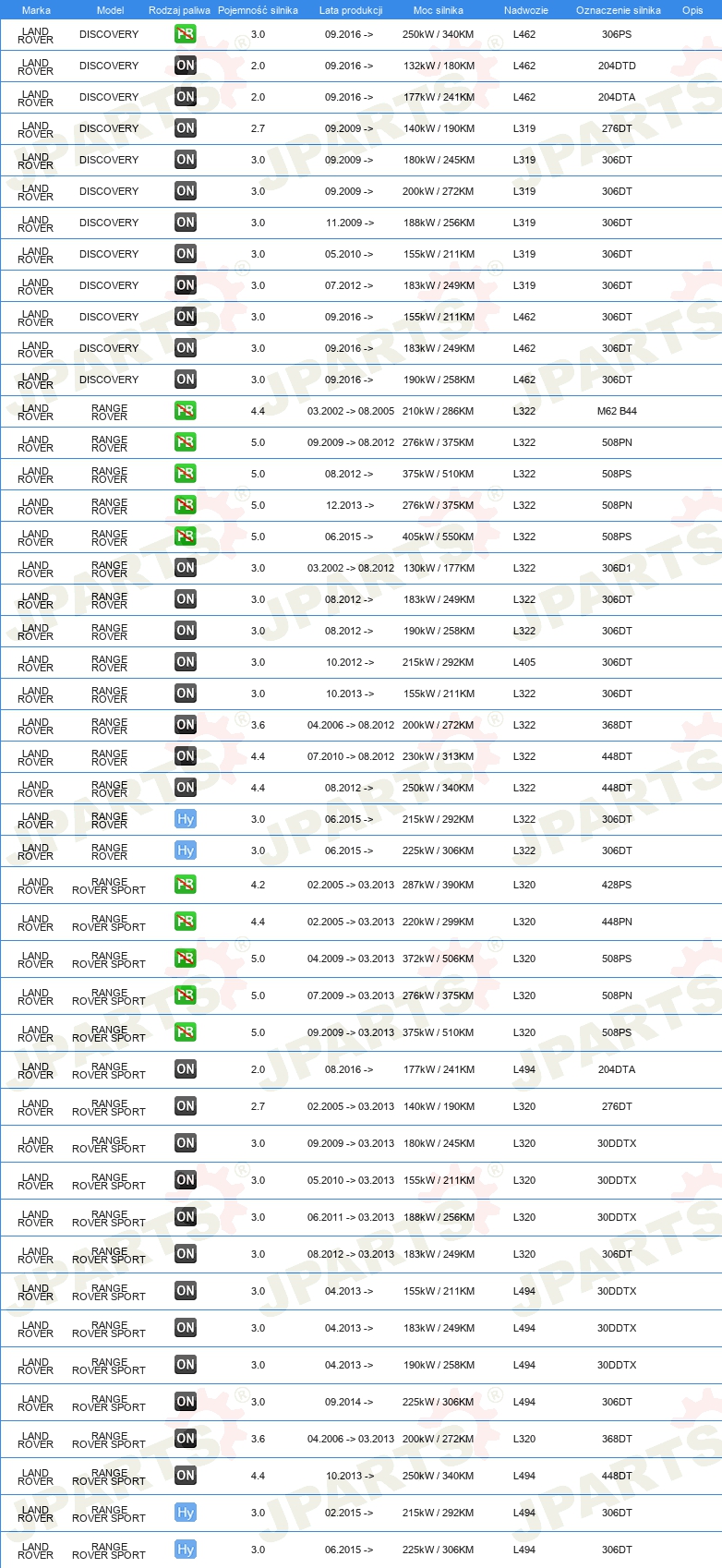This screenshot has width=722, height=1568.
Task: Select power value 405kW / 550KM
Action: coord(439,537)
